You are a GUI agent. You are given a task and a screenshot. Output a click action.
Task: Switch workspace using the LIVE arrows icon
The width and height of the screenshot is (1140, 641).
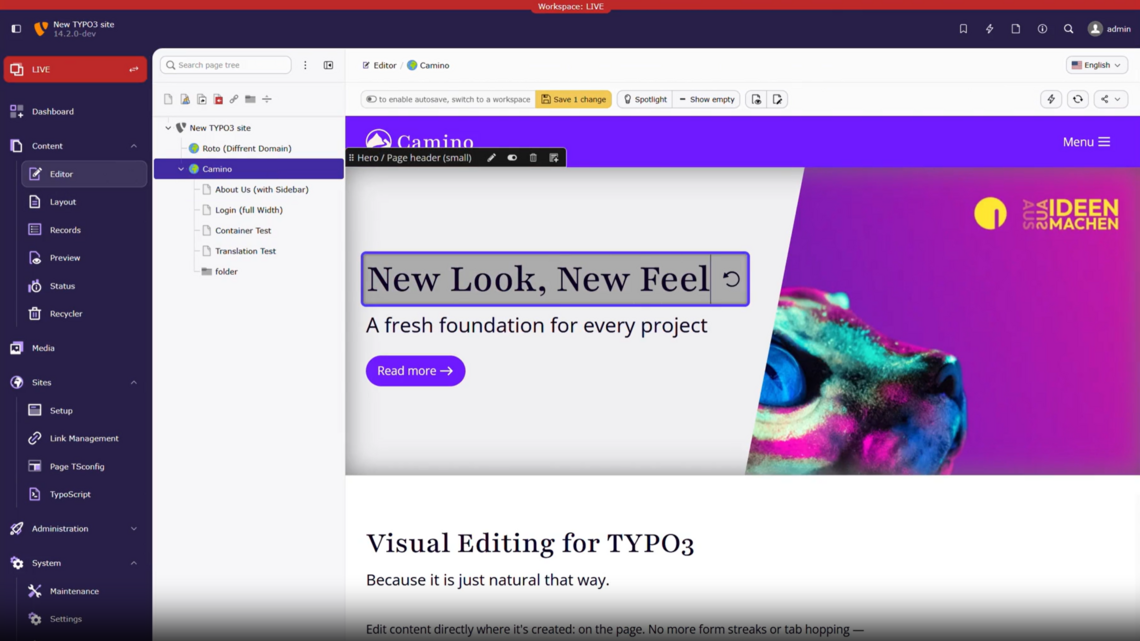tap(134, 70)
